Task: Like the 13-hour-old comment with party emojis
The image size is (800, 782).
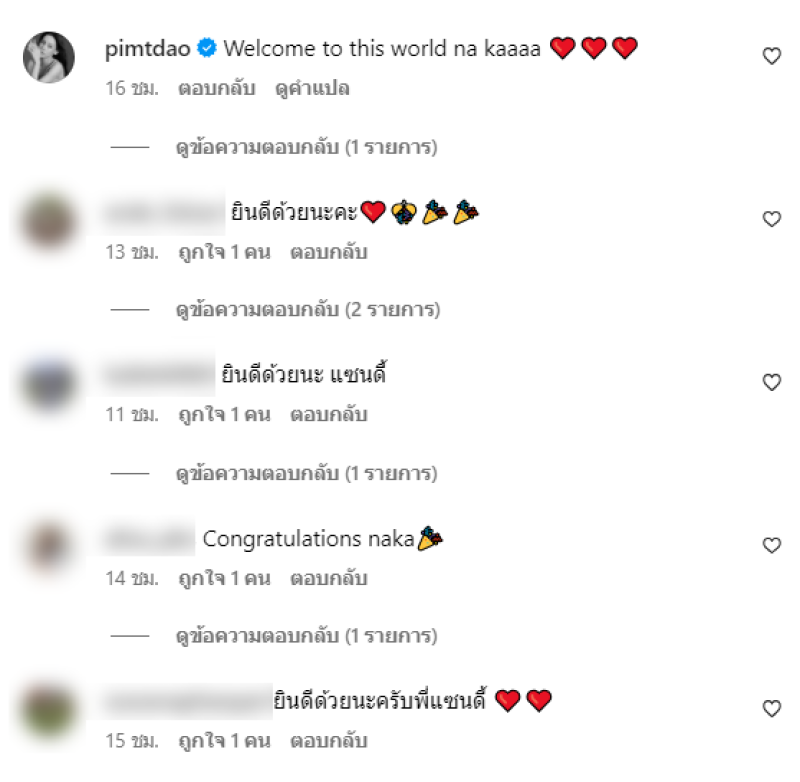Action: 771,219
